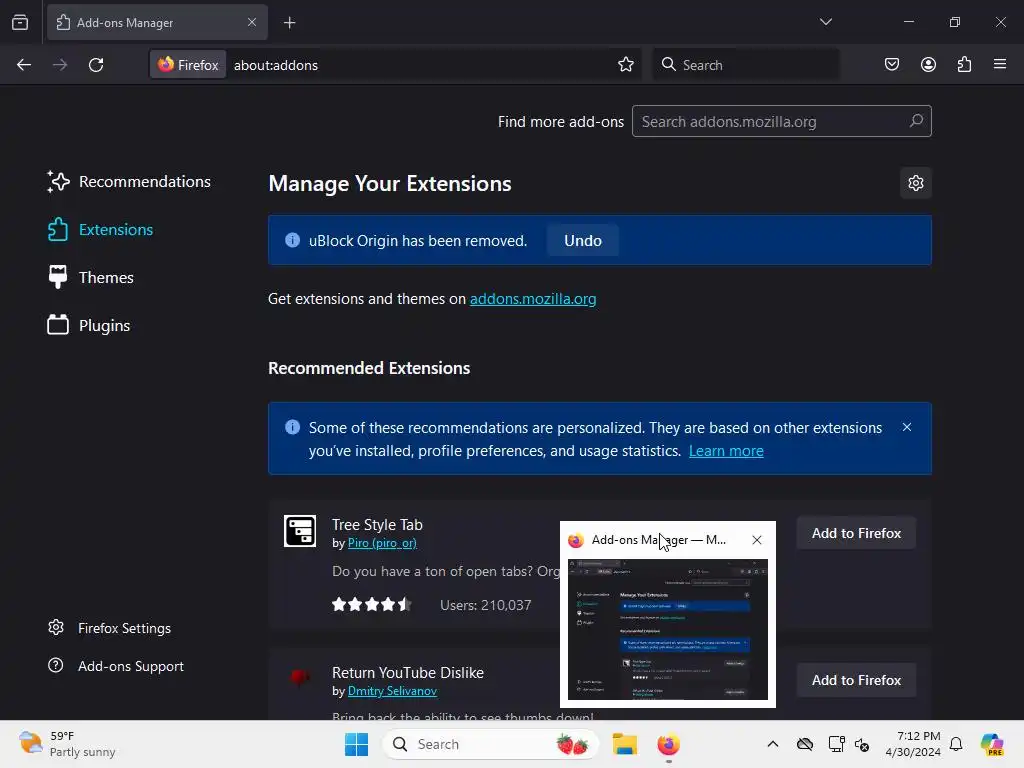Open the weather widget on taskbar
The width and height of the screenshot is (1024, 768).
67,744
